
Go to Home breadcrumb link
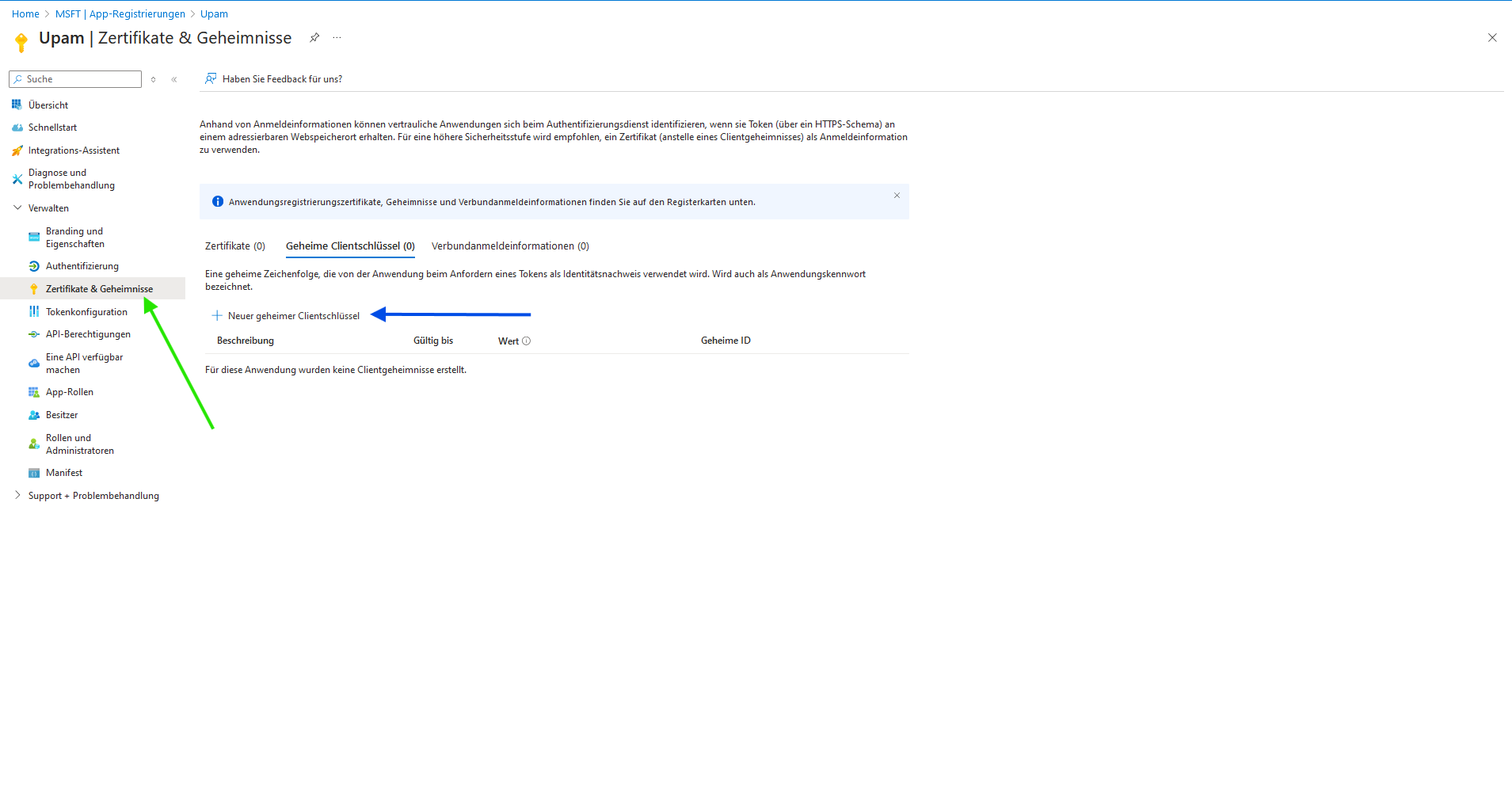click(x=25, y=14)
